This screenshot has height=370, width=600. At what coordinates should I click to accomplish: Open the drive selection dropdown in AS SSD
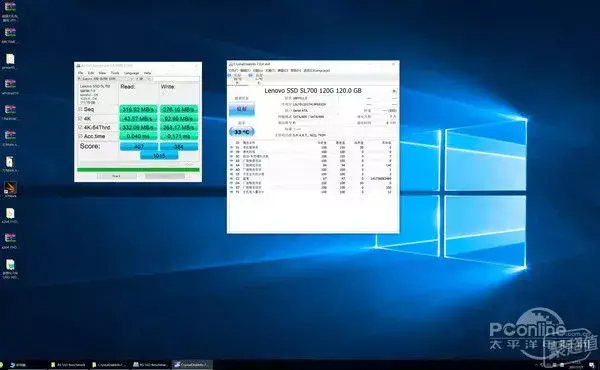tap(106, 78)
